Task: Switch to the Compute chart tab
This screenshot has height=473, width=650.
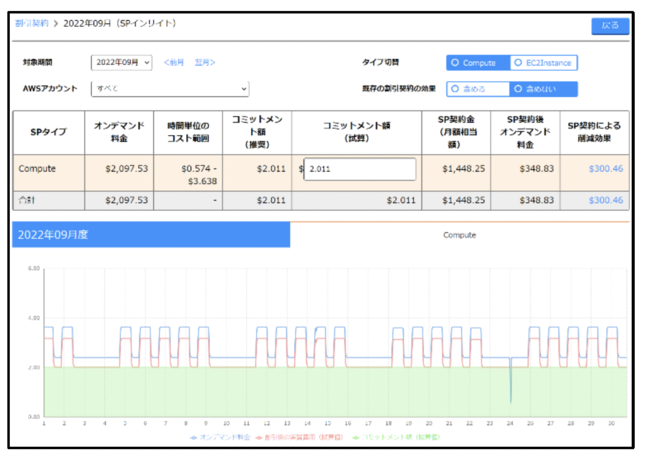Action: [x=459, y=235]
